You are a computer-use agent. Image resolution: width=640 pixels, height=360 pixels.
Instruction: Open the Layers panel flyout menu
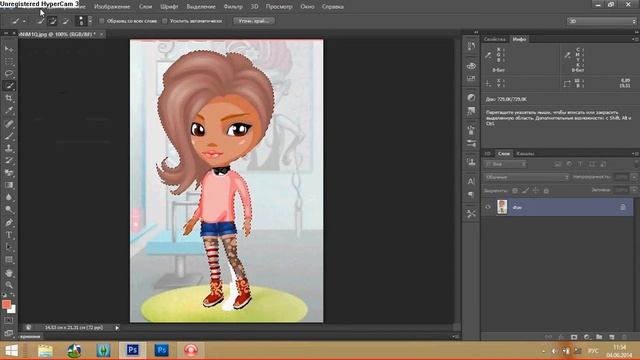click(635, 153)
